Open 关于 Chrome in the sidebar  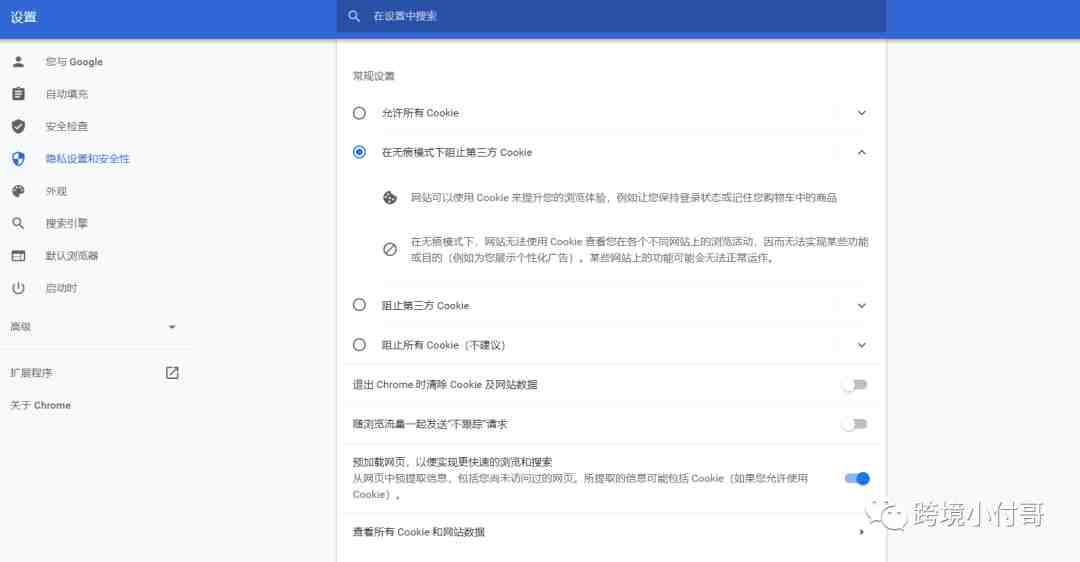41,405
